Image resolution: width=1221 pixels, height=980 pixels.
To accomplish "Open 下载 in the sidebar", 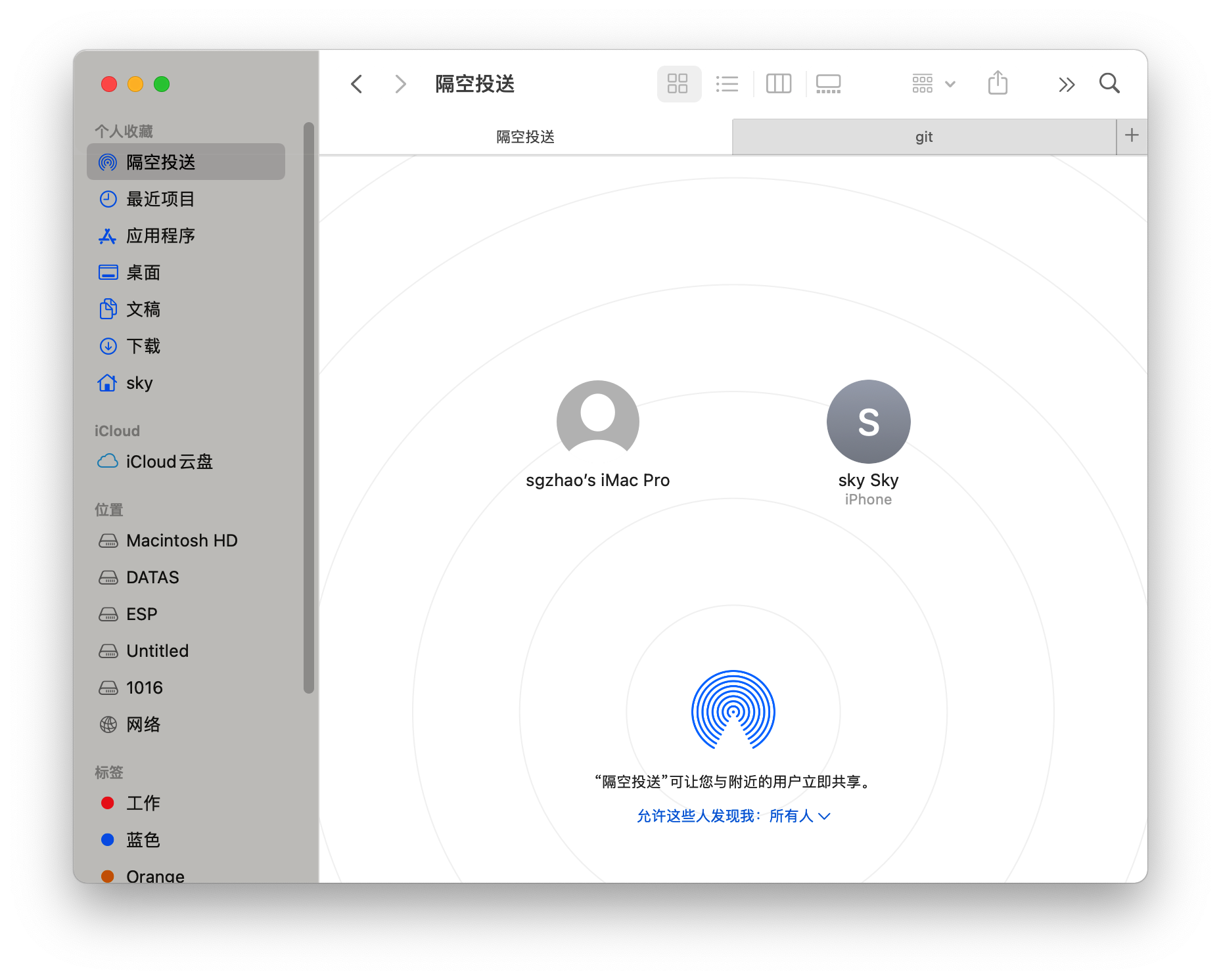I will click(186, 345).
